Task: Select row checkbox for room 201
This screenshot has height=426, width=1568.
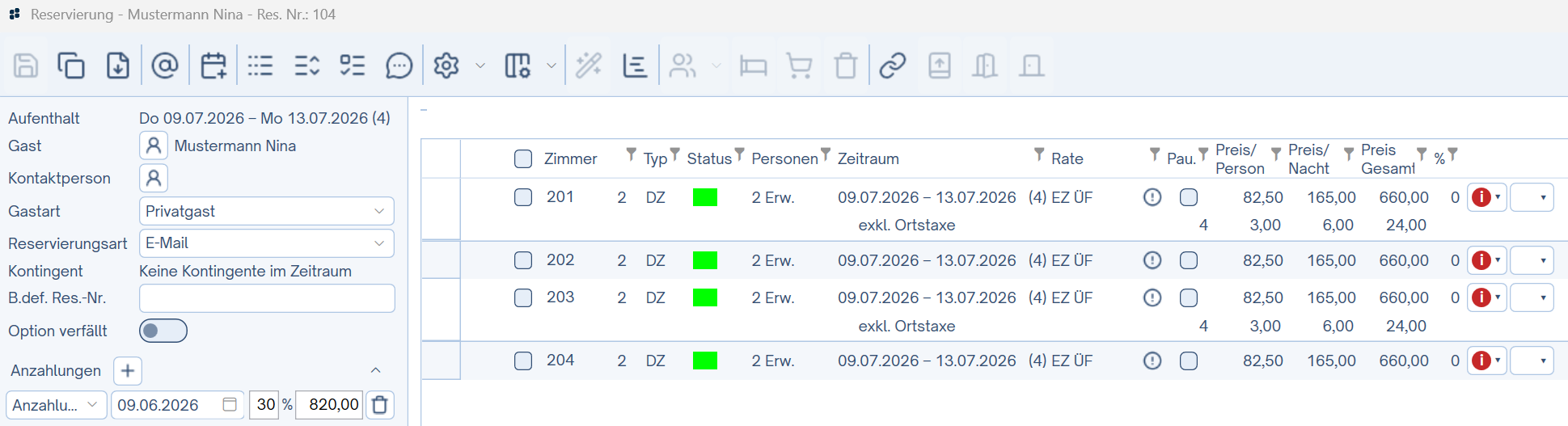Action: (523, 197)
